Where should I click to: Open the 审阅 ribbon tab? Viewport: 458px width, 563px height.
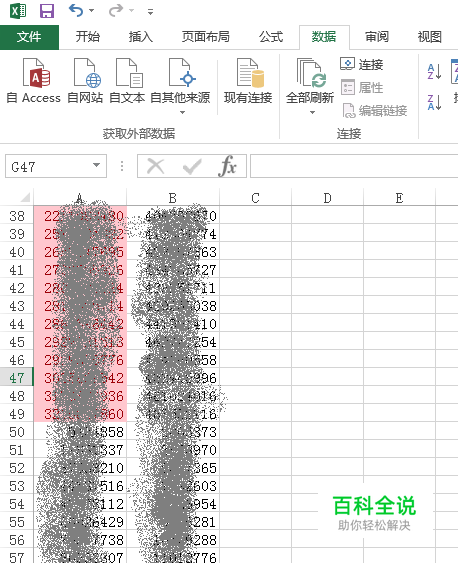[x=377, y=37]
